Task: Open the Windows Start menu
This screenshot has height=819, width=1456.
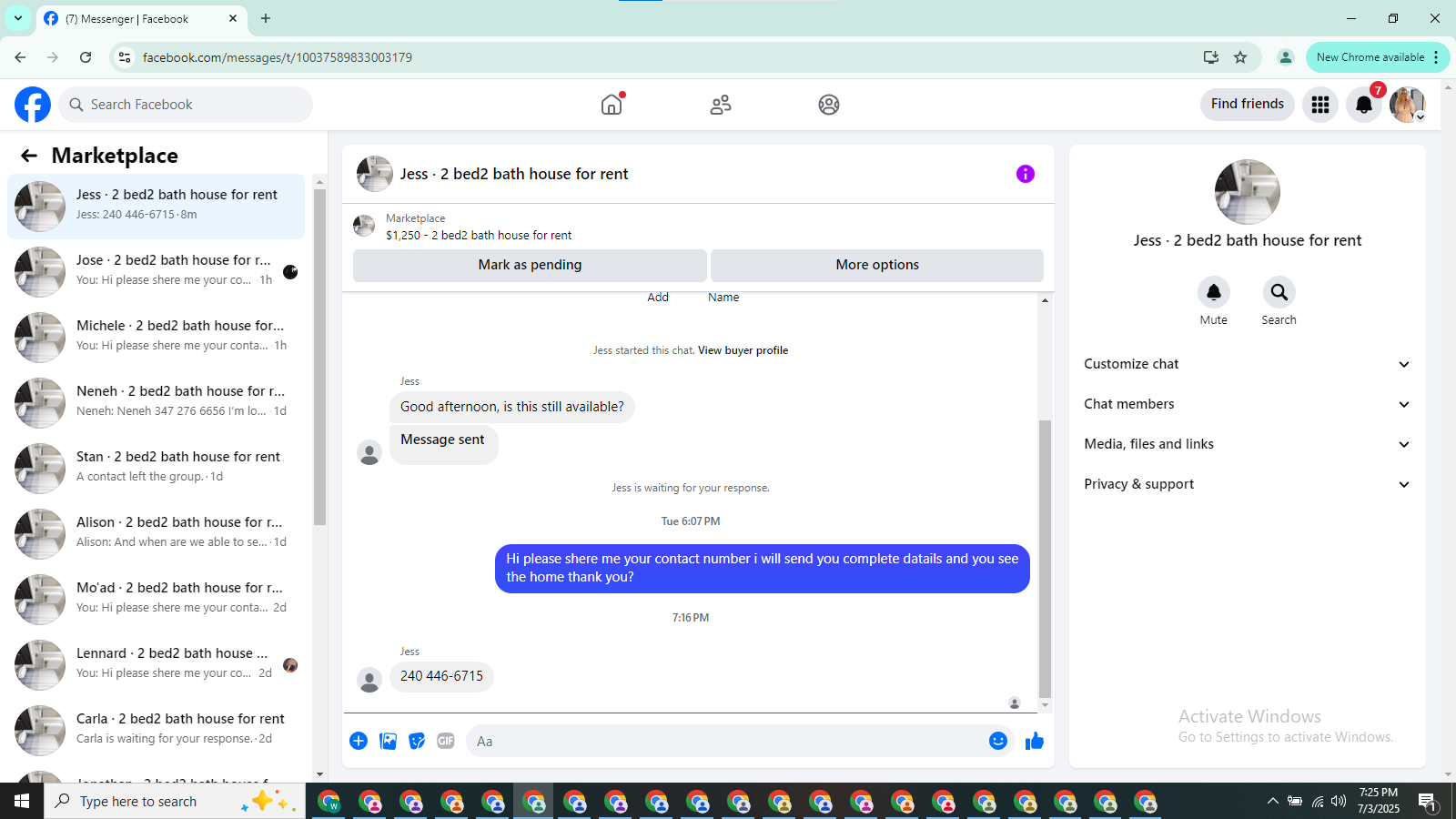Action: (x=22, y=801)
